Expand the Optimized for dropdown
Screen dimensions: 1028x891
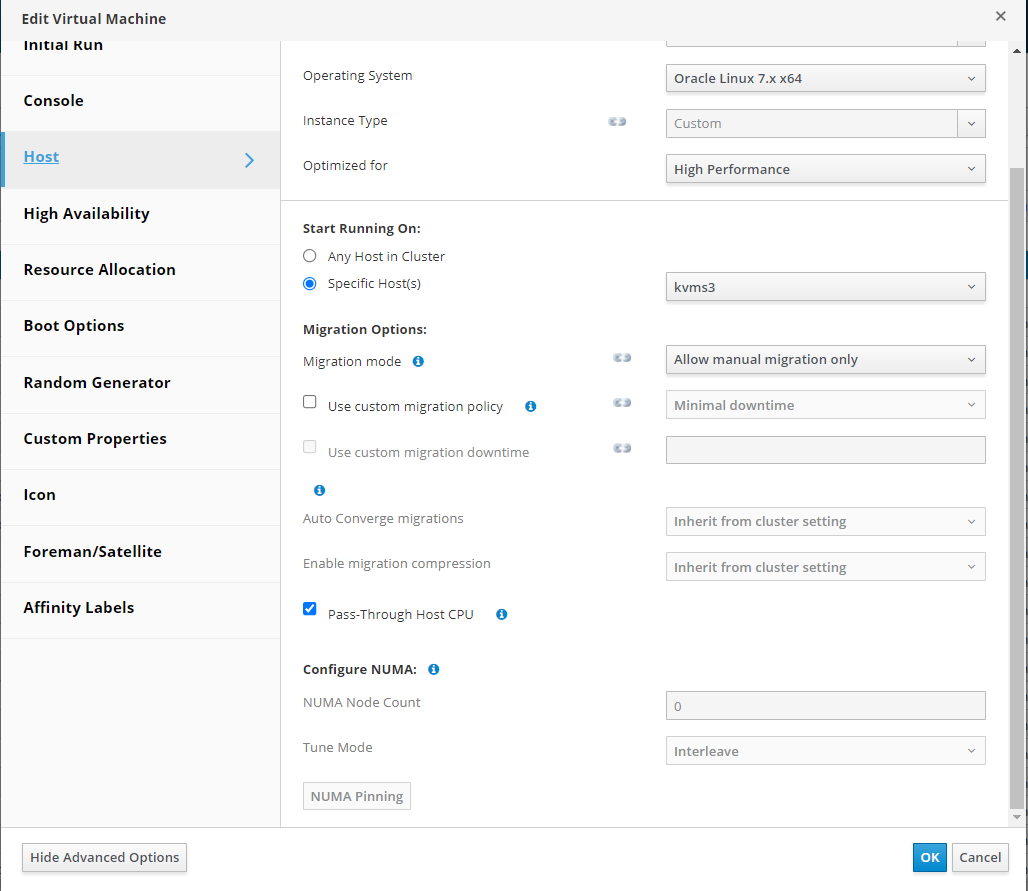coord(825,169)
